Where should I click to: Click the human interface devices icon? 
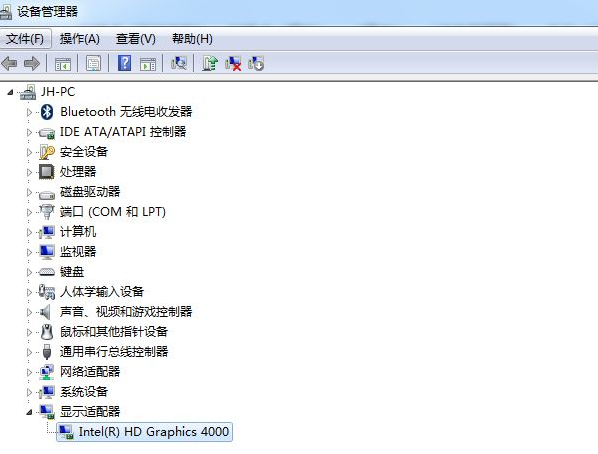tap(47, 292)
